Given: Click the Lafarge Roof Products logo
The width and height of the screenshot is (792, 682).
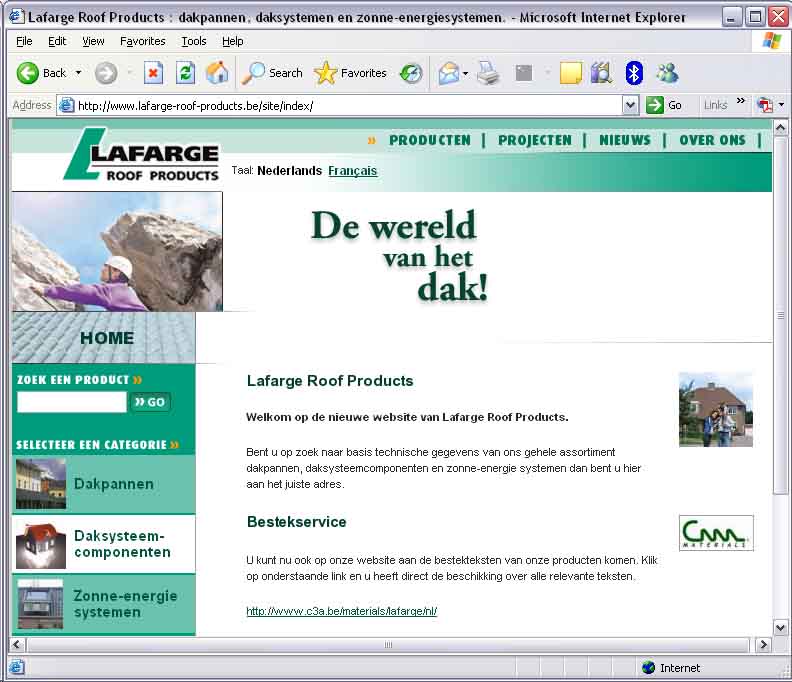Looking at the screenshot, I should click(141, 155).
